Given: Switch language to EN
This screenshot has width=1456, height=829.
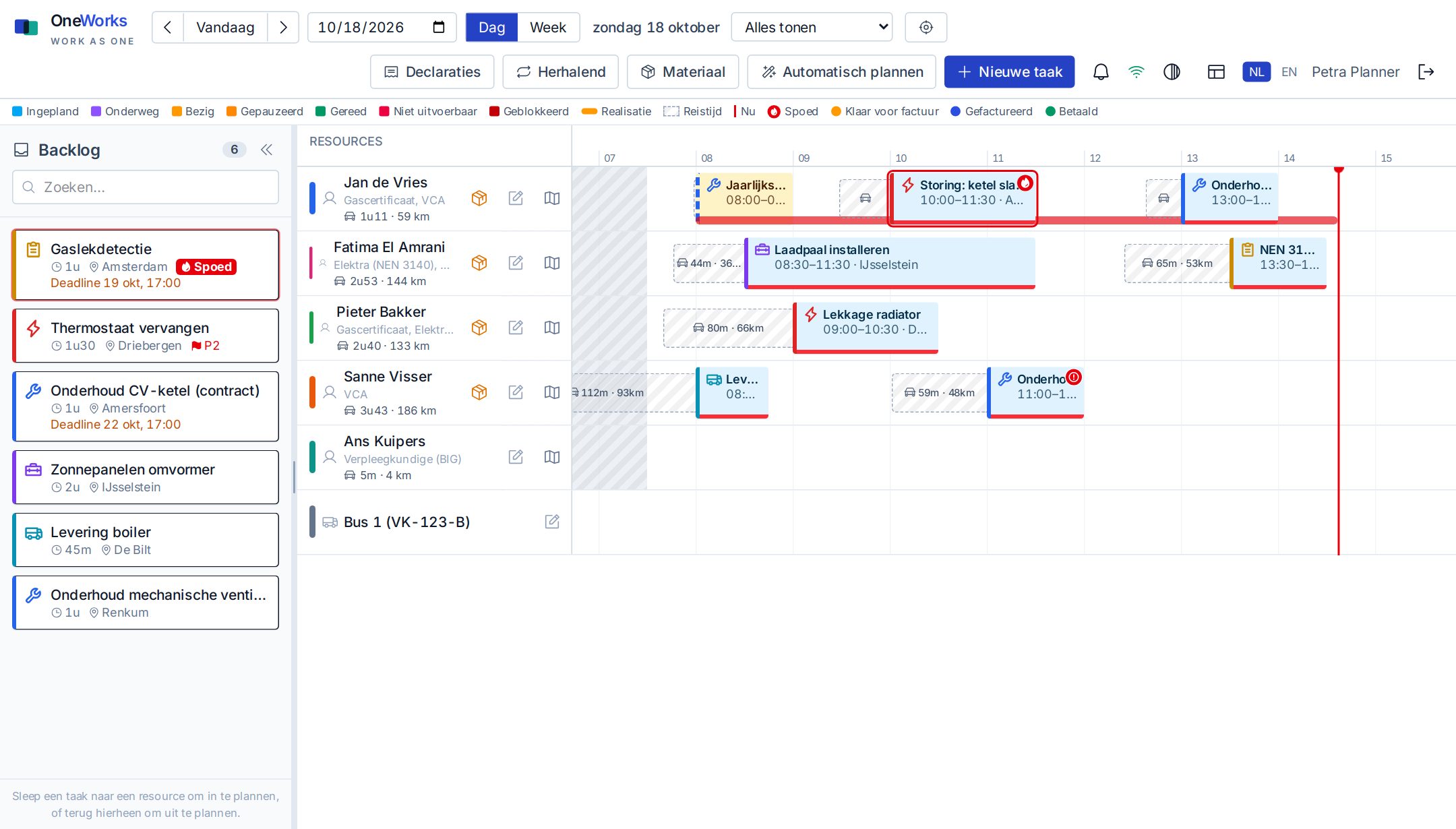Looking at the screenshot, I should 1289,72.
